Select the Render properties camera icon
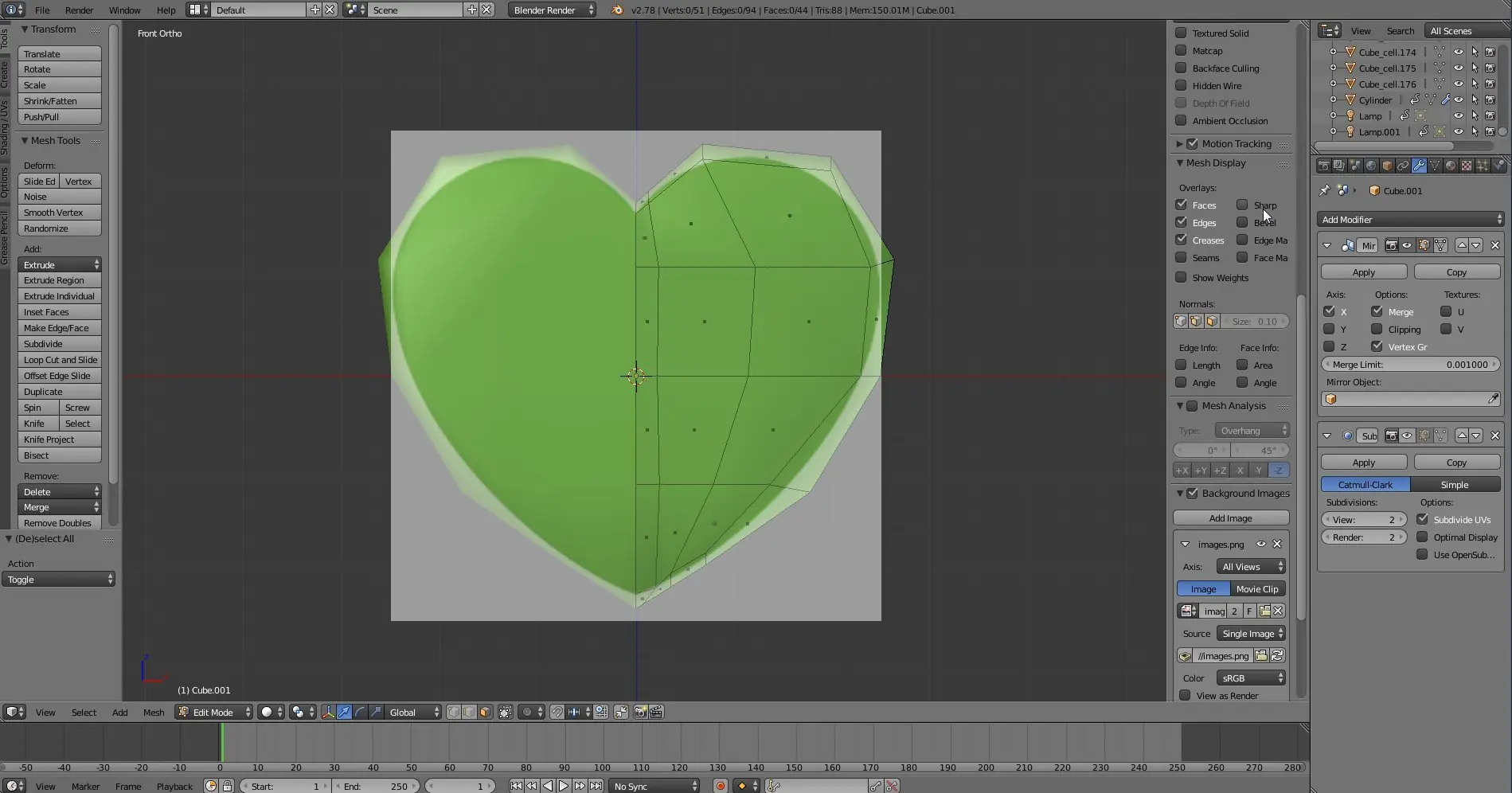The height and width of the screenshot is (793, 1512). pos(1323,166)
